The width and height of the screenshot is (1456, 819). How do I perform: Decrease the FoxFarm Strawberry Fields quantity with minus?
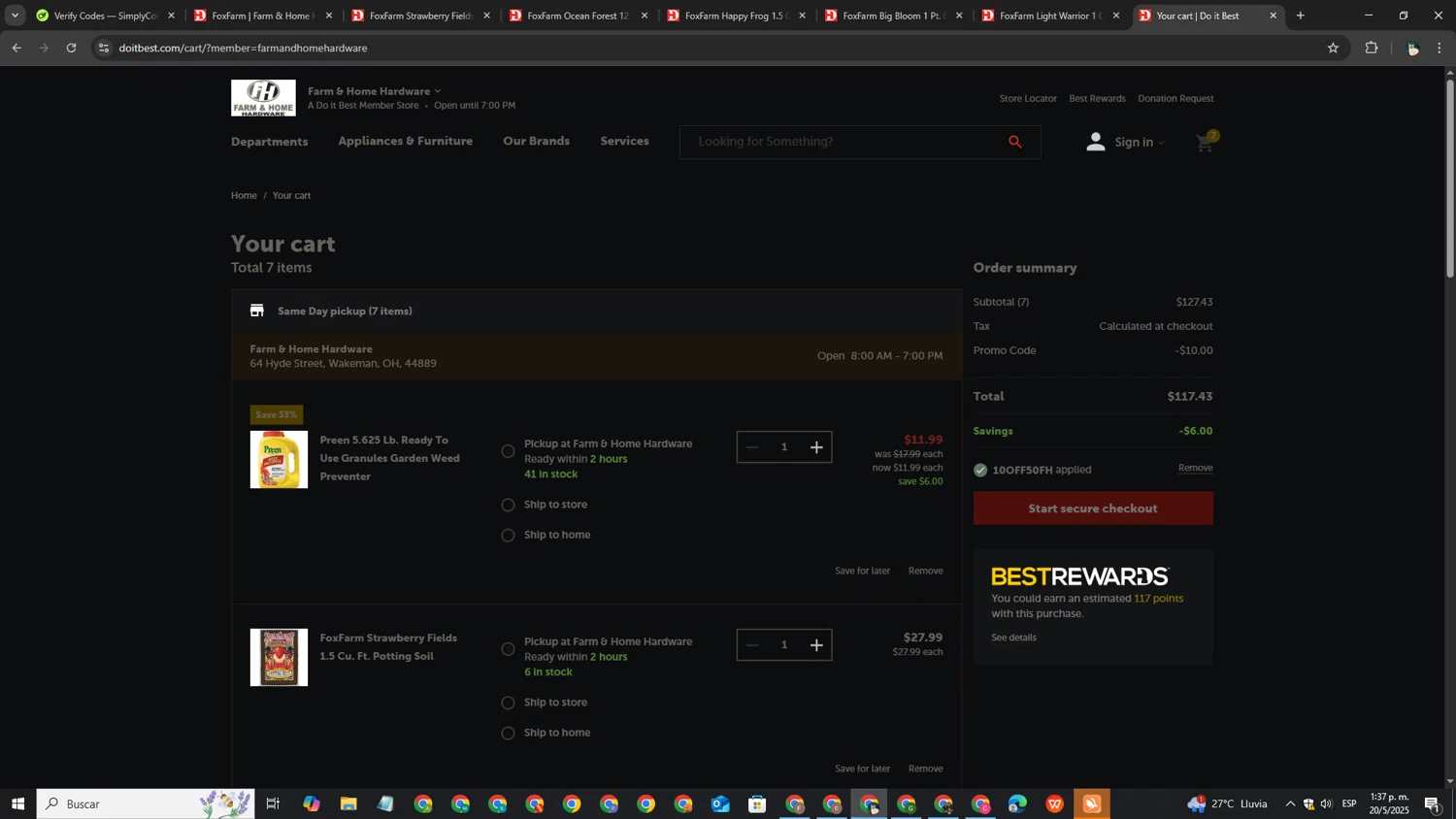coord(752,645)
